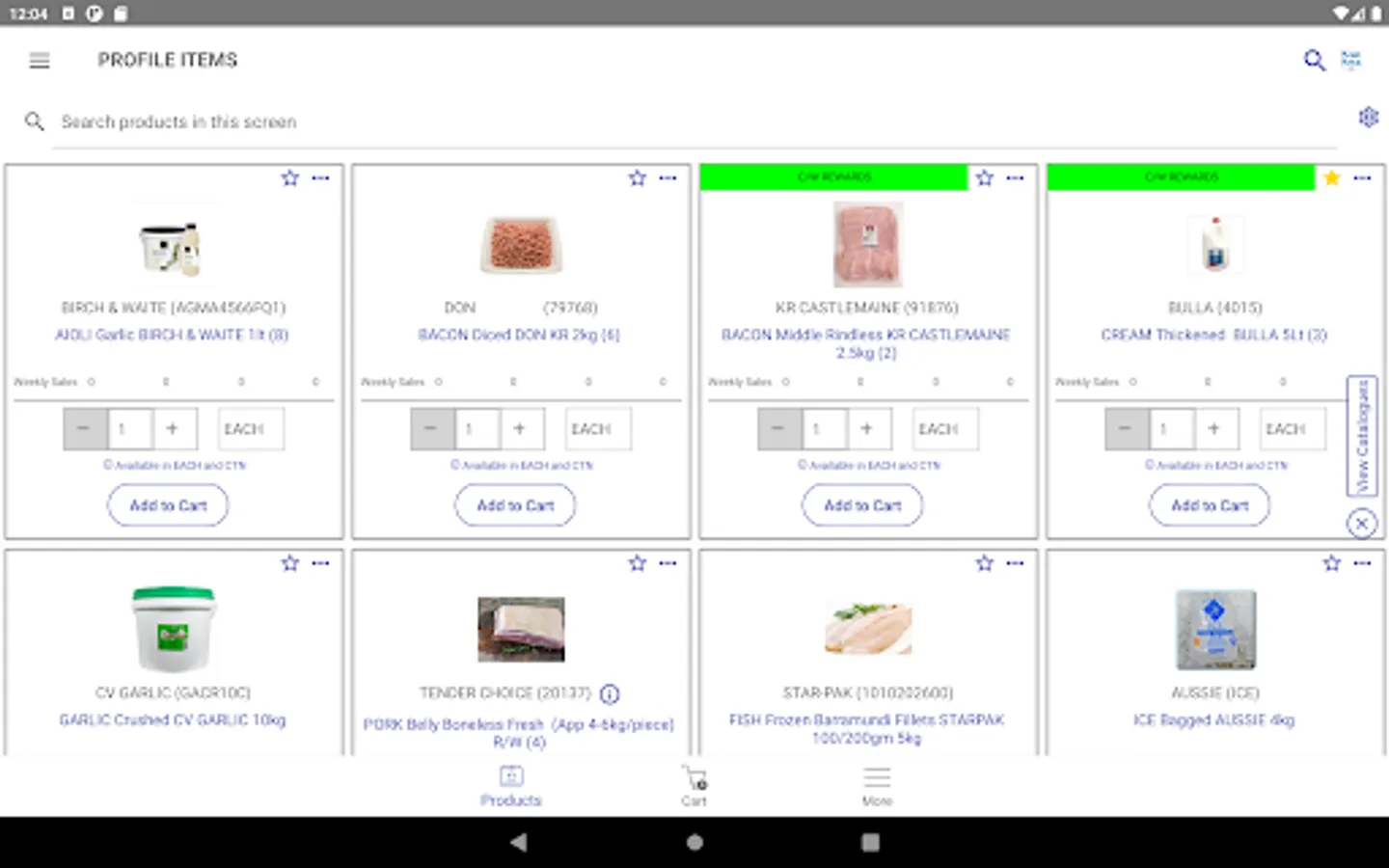Decrease quantity for AIOLI Garlic
The height and width of the screenshot is (868, 1389).
(x=85, y=429)
